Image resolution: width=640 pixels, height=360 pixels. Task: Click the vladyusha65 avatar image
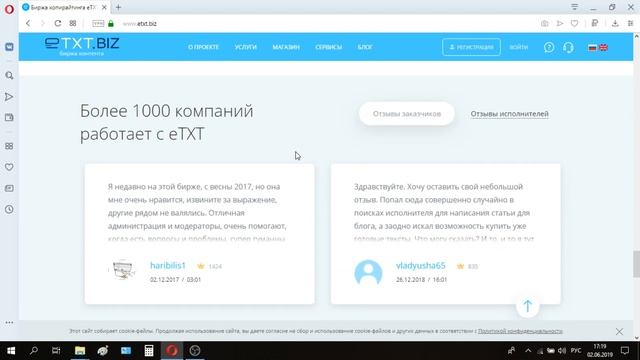coord(368,272)
